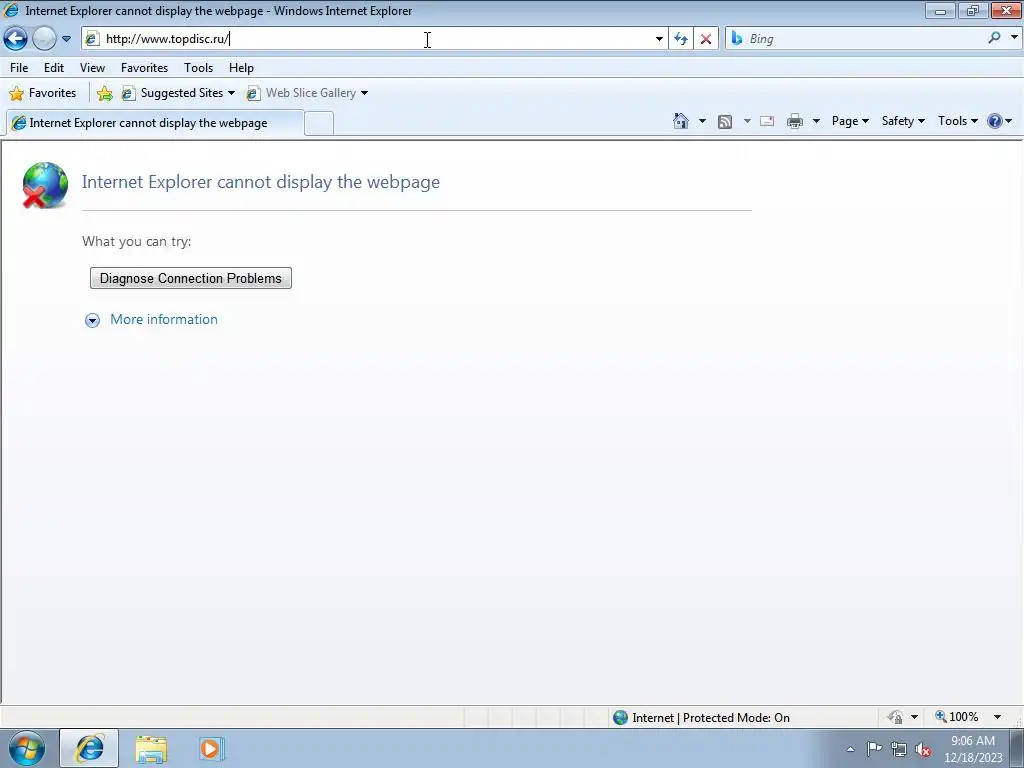This screenshot has width=1024, height=768.
Task: Show hidden tray icons arrow
Action: pyautogui.click(x=850, y=749)
